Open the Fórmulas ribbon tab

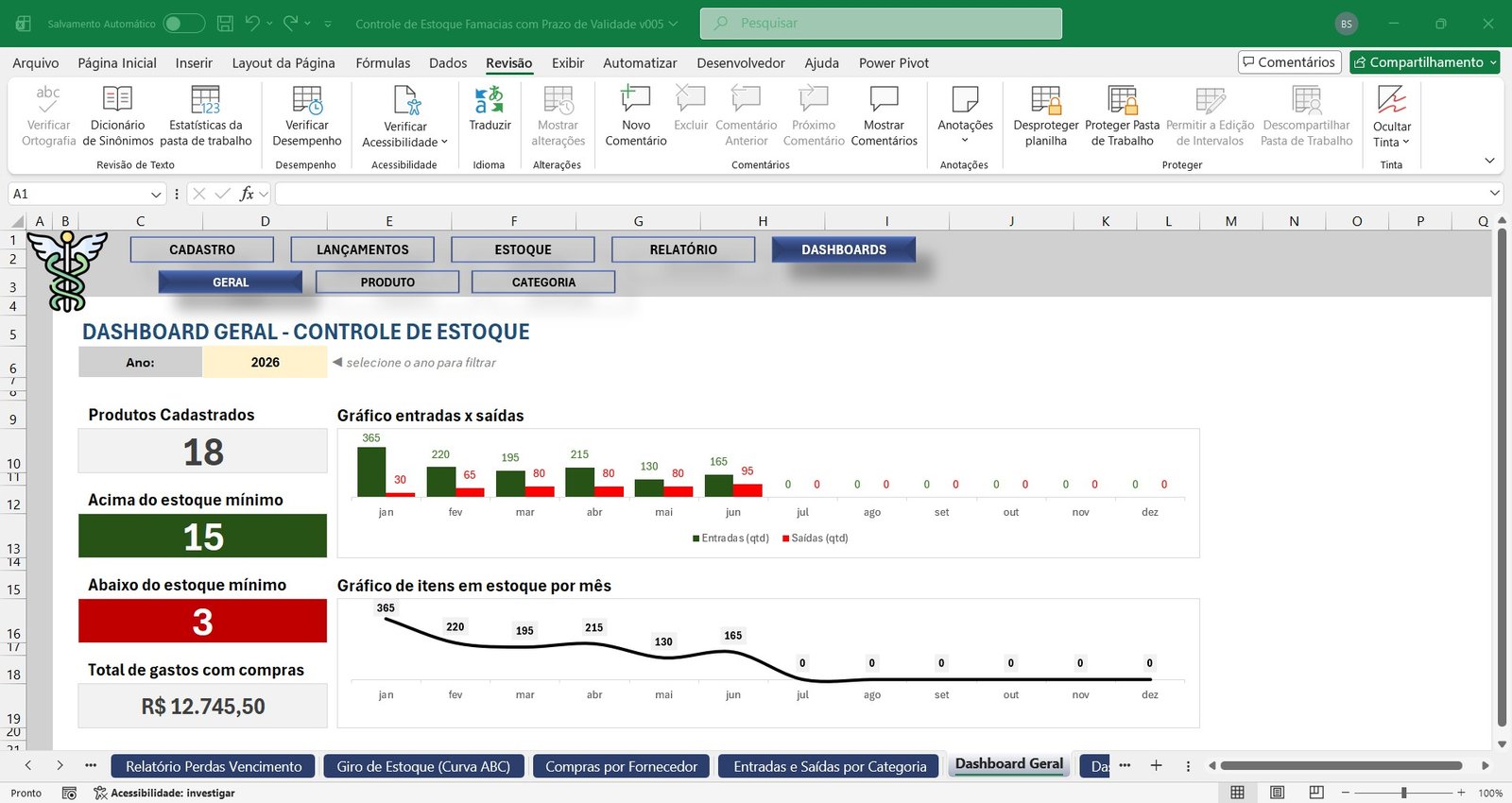tap(383, 62)
